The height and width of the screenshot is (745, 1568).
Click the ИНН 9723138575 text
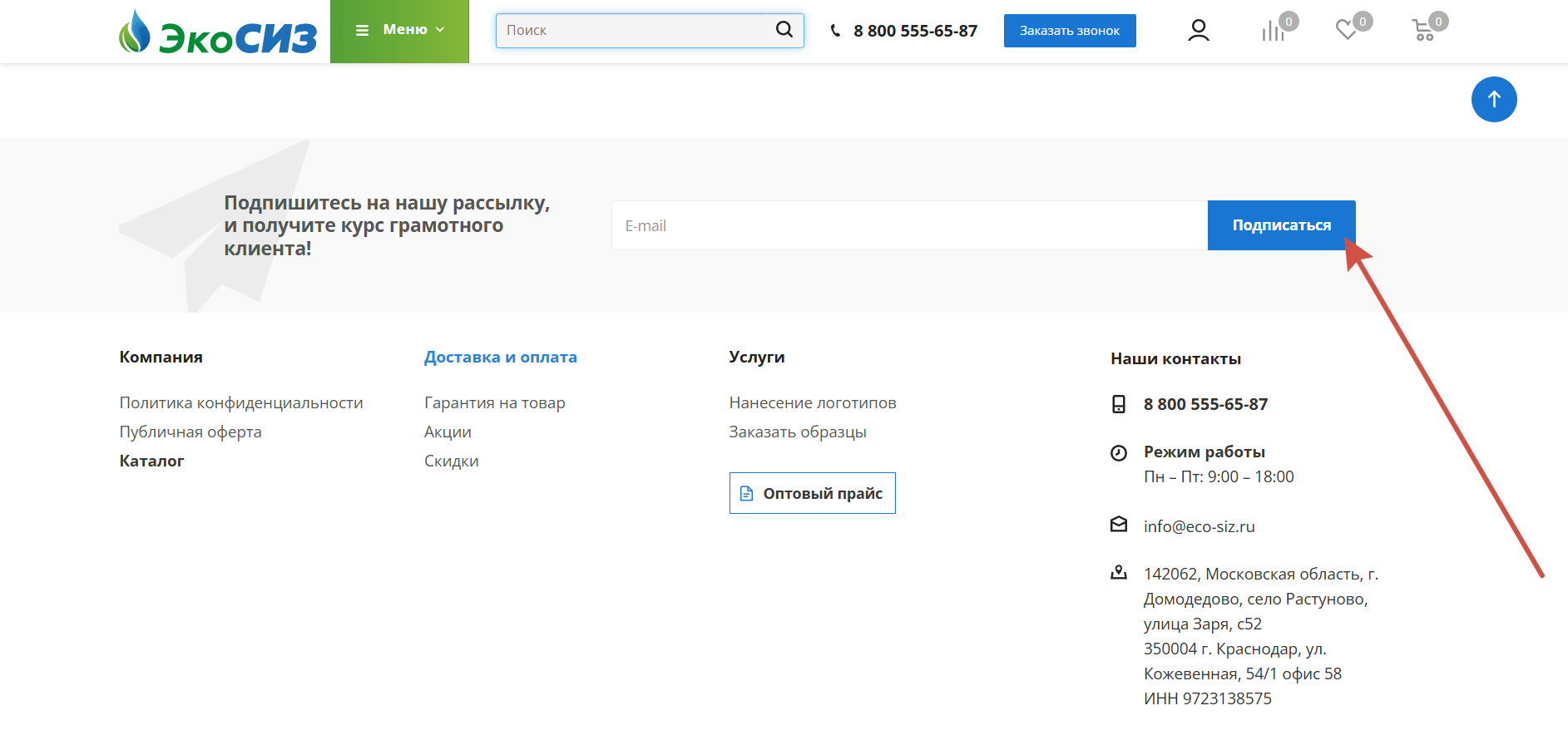tap(1208, 698)
